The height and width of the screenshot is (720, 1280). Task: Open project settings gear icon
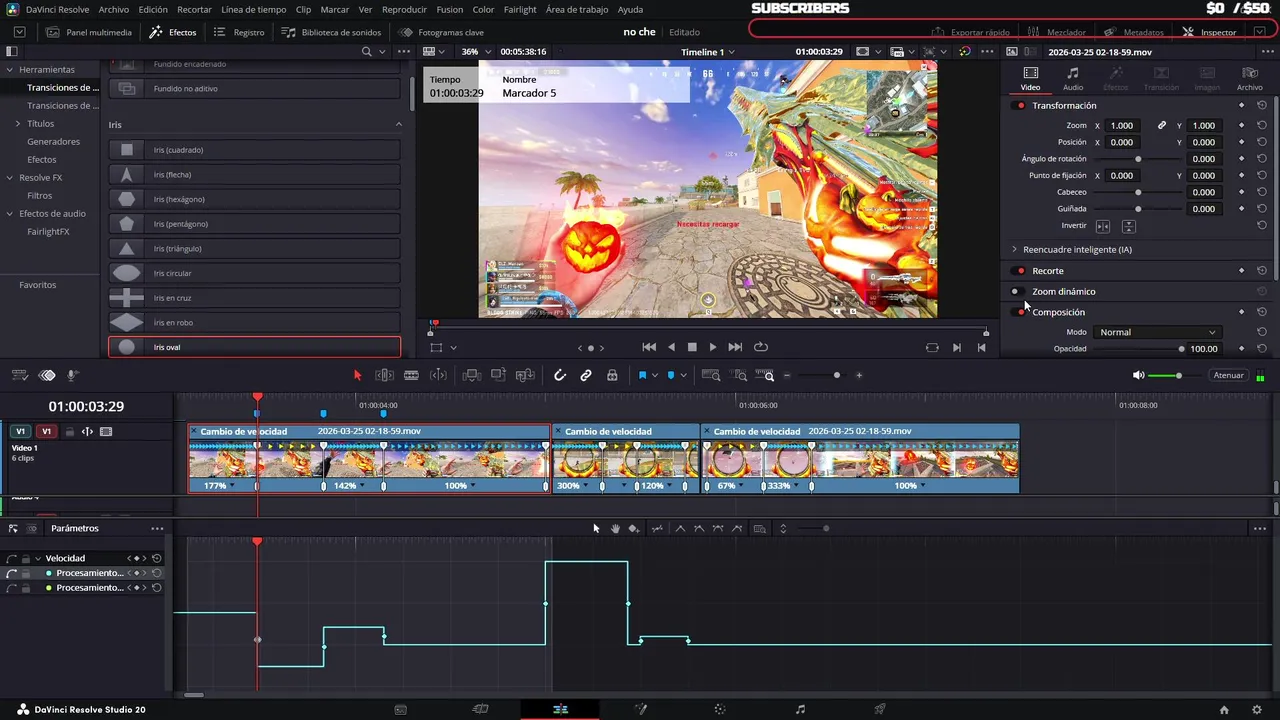(x=1257, y=710)
